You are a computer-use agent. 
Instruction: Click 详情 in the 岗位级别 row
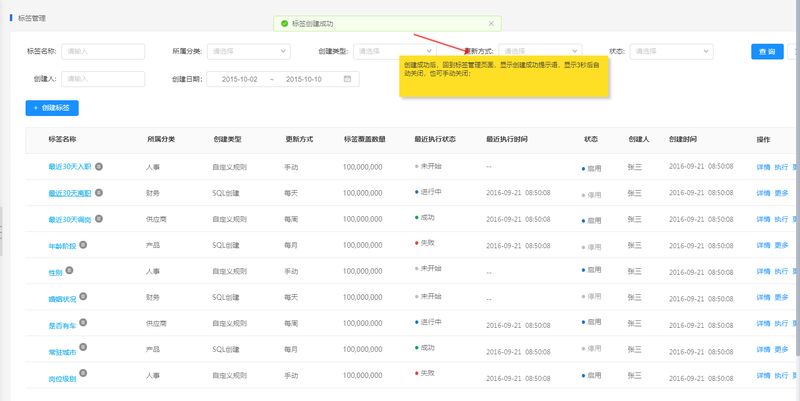click(763, 375)
